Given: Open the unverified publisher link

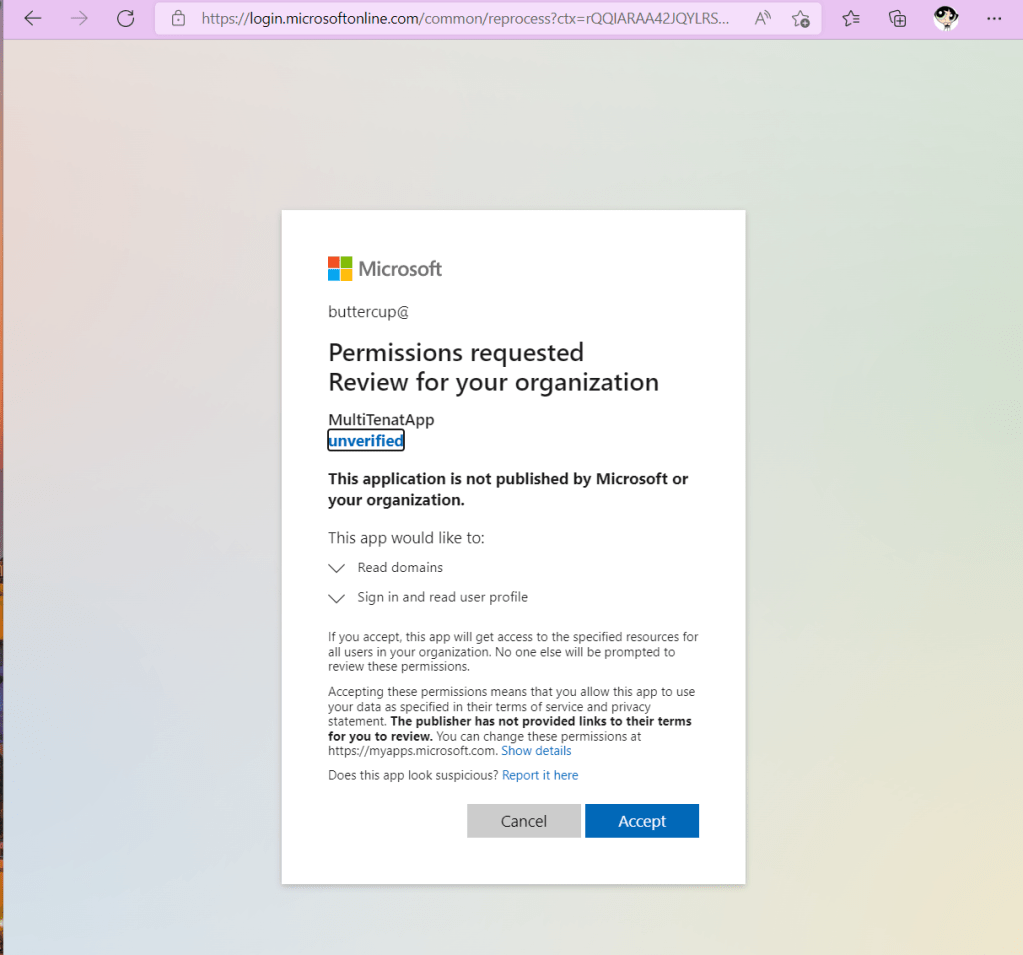Looking at the screenshot, I should click(x=366, y=441).
